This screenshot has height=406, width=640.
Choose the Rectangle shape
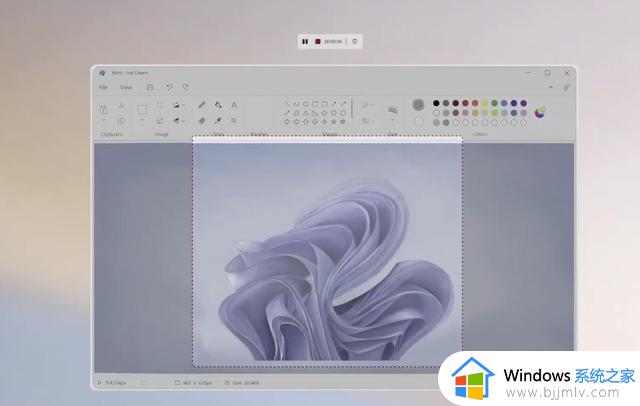coord(315,104)
